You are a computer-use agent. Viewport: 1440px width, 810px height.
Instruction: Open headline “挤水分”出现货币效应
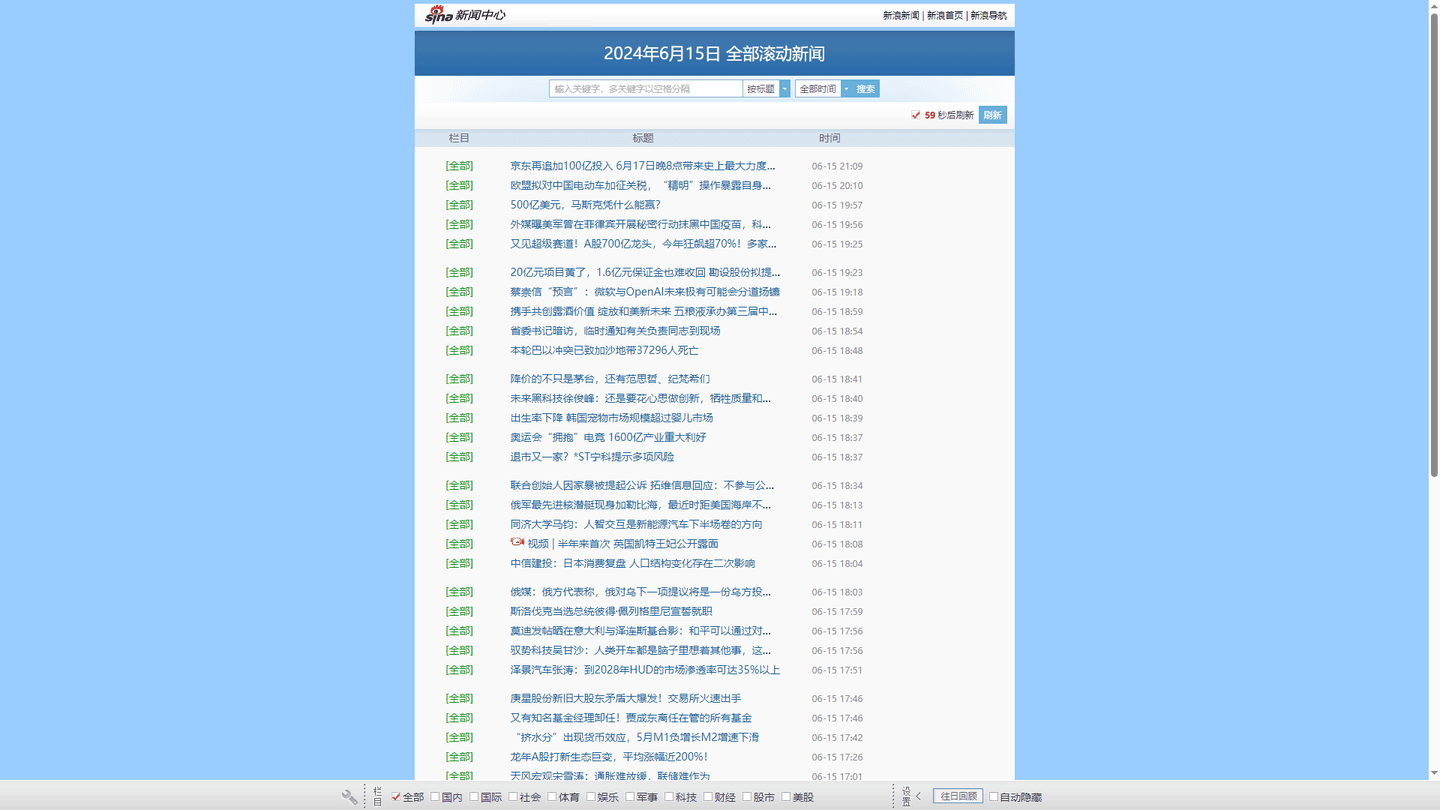(x=637, y=737)
